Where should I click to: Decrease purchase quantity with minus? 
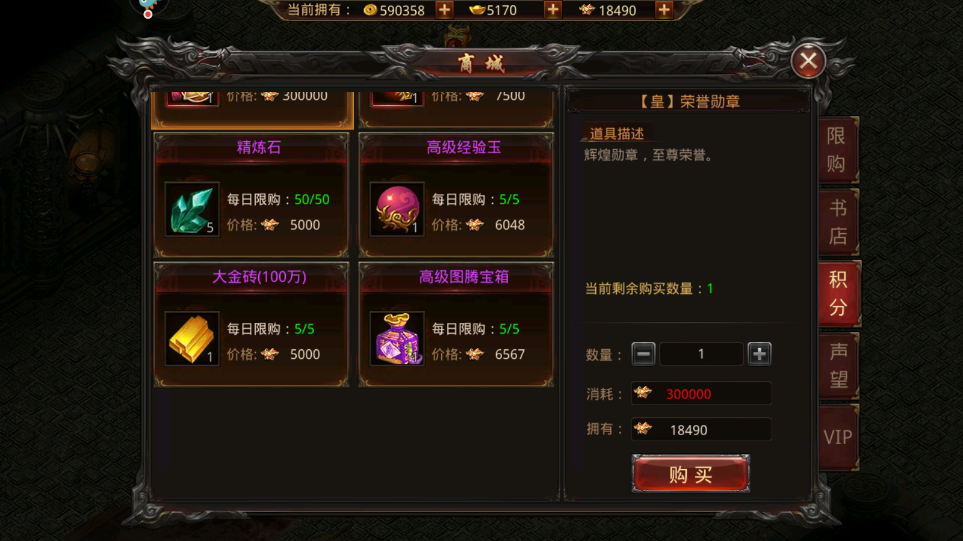643,354
